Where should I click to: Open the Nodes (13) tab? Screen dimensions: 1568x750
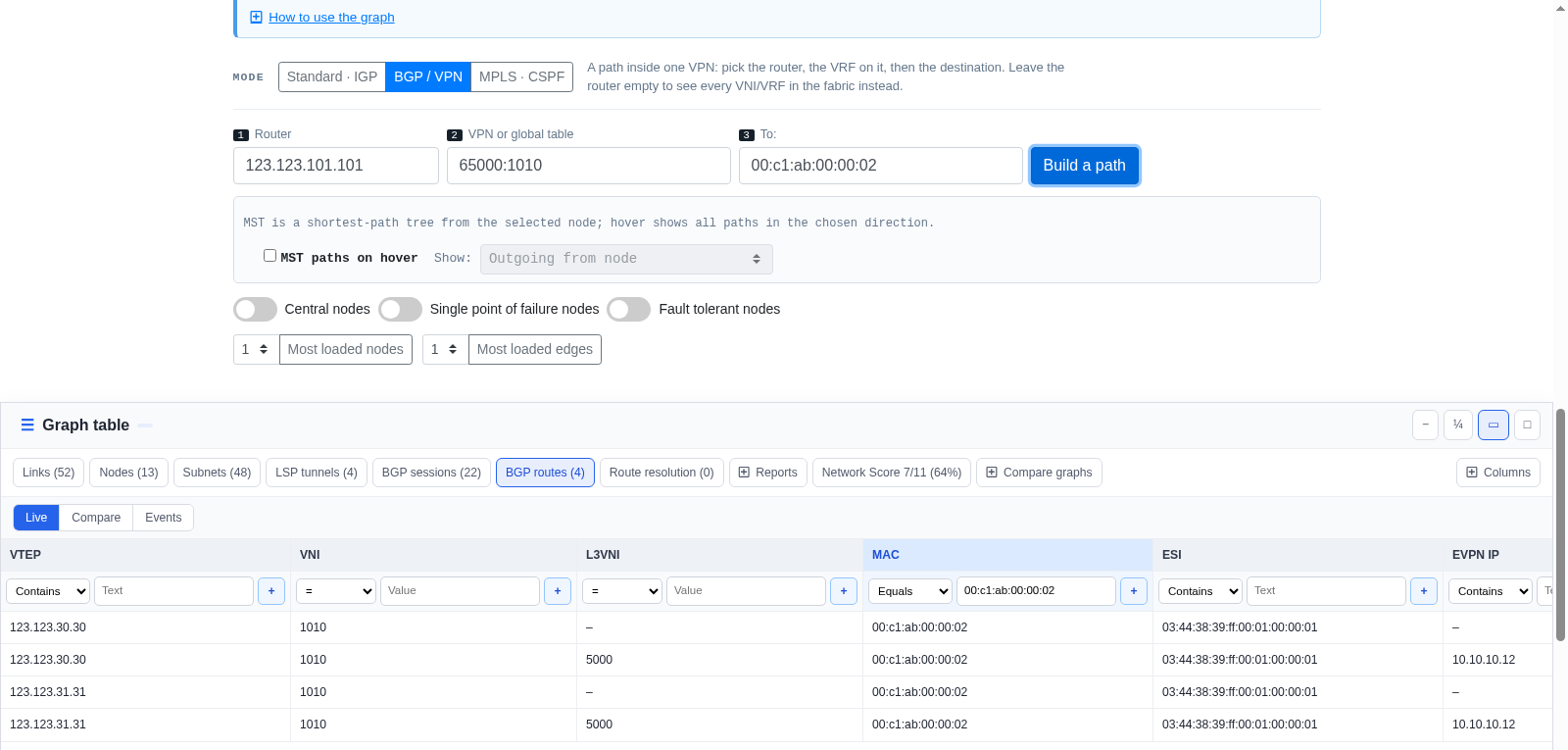coord(128,473)
